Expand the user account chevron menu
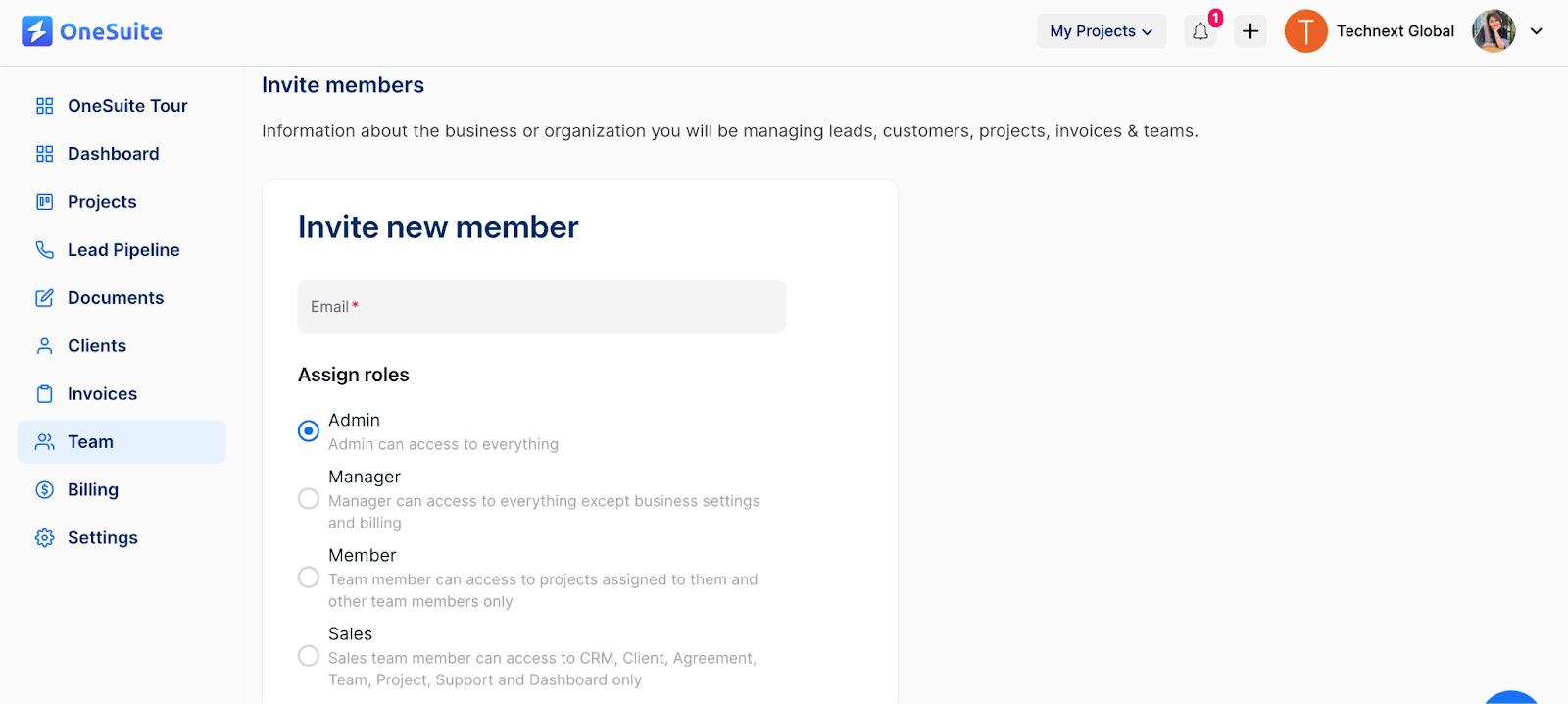The image size is (1568, 704). 1537,31
